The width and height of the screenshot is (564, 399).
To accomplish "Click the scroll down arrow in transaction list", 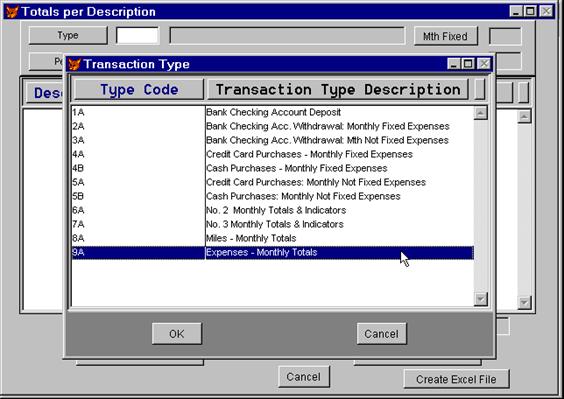I will coord(481,299).
